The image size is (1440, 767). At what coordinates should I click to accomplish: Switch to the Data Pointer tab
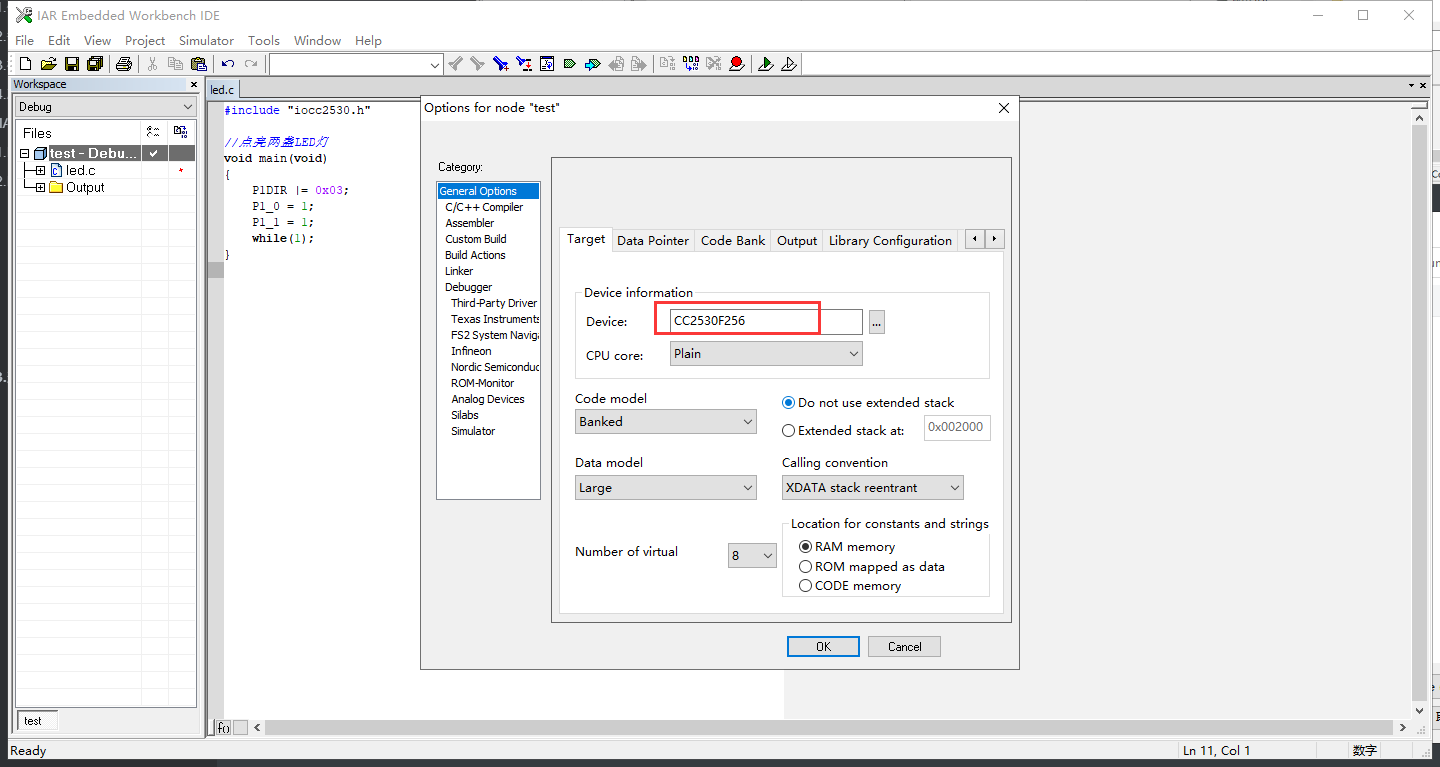pos(653,240)
